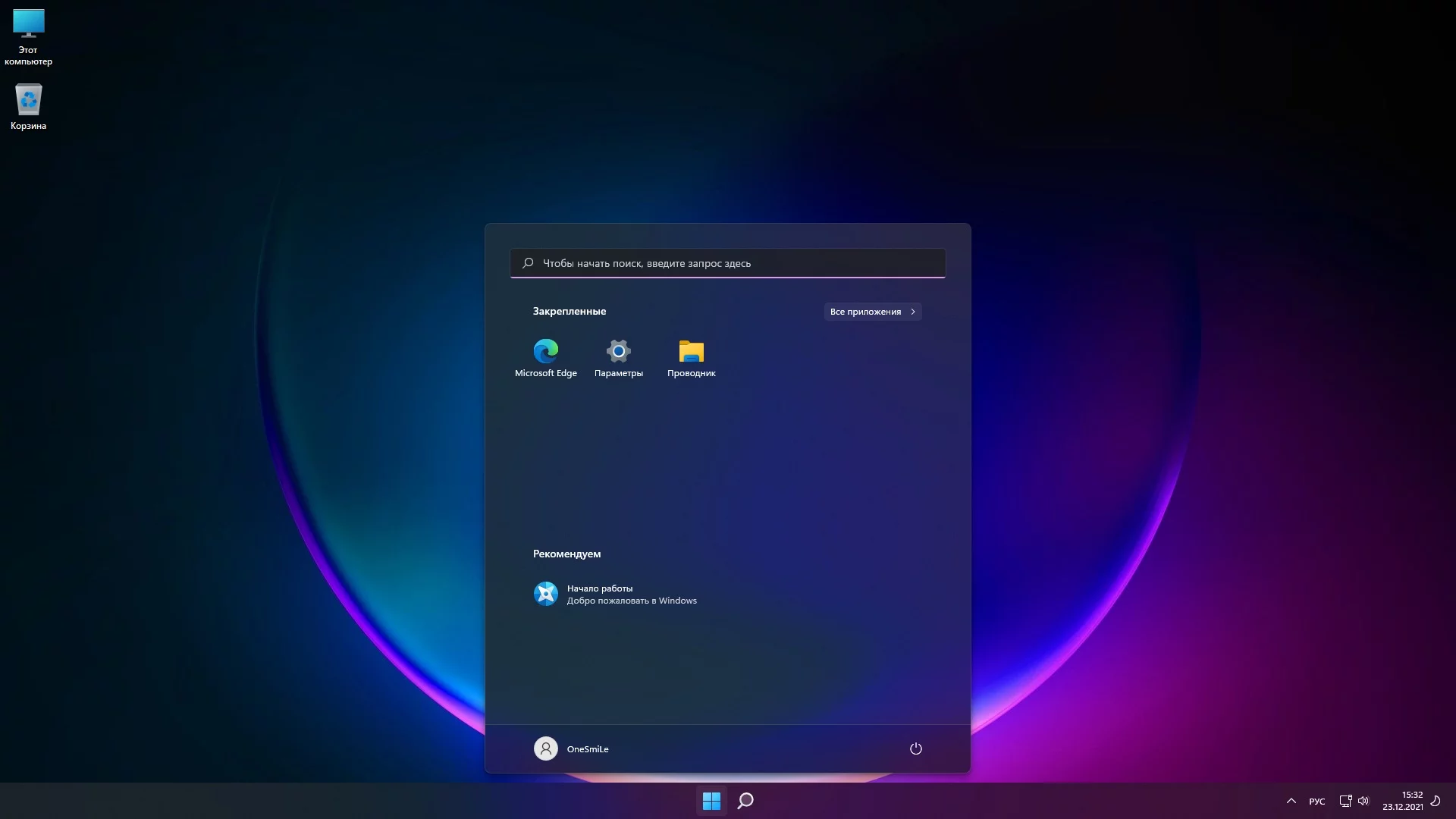Viewport: 1456px width, 819px height.
Task: Click the volume speaker tray icon
Action: tap(1363, 801)
